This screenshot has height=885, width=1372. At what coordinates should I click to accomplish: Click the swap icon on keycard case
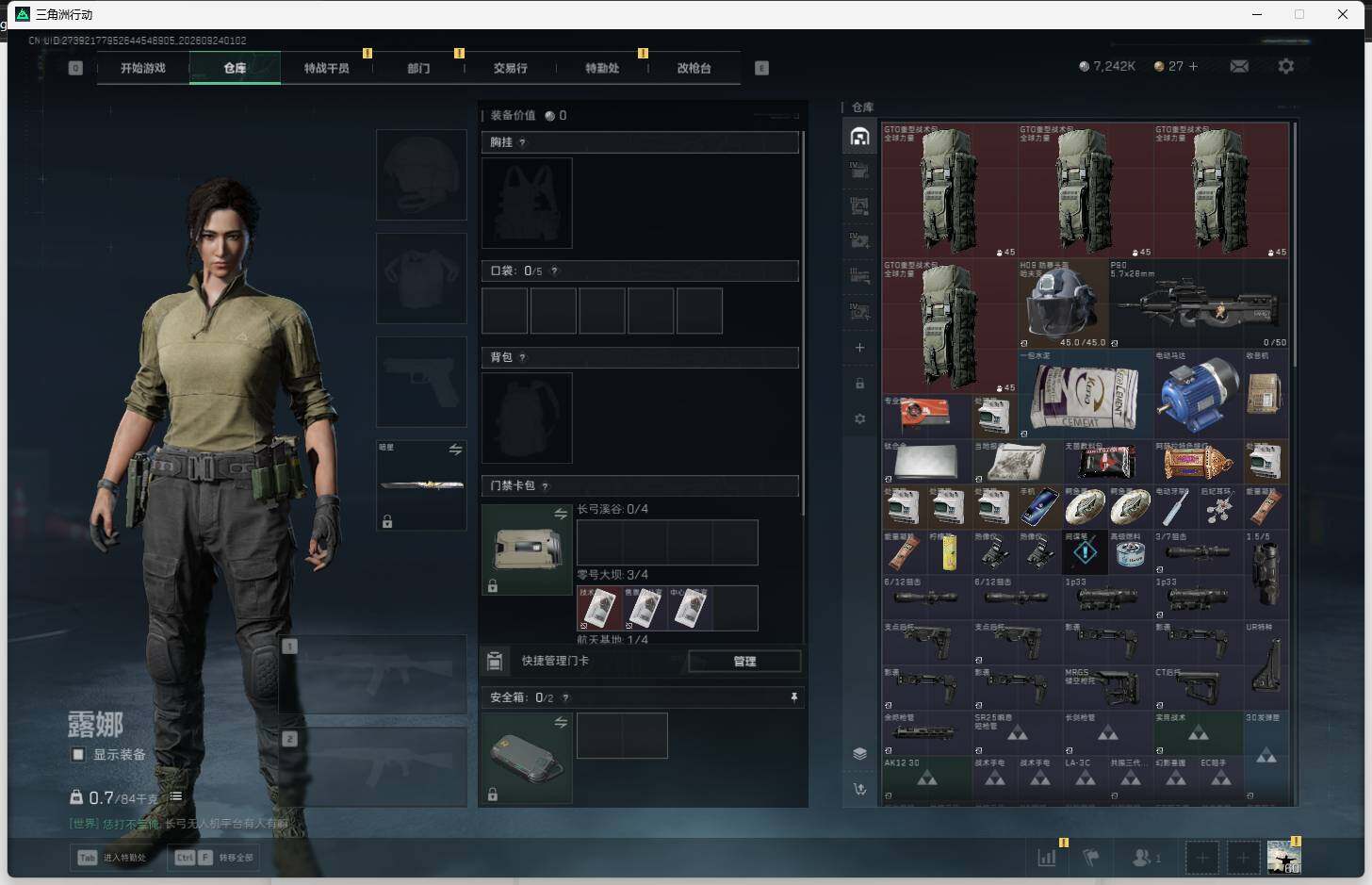[561, 514]
